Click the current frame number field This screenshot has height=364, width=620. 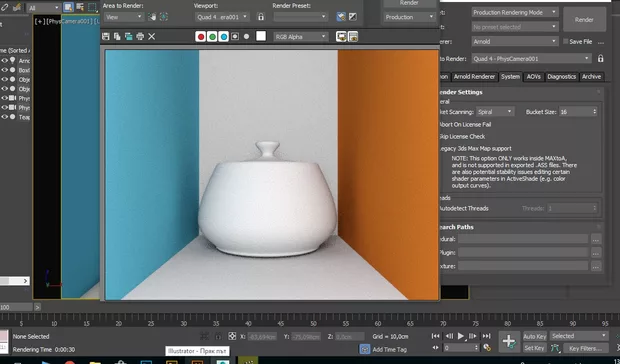click(x=458, y=348)
